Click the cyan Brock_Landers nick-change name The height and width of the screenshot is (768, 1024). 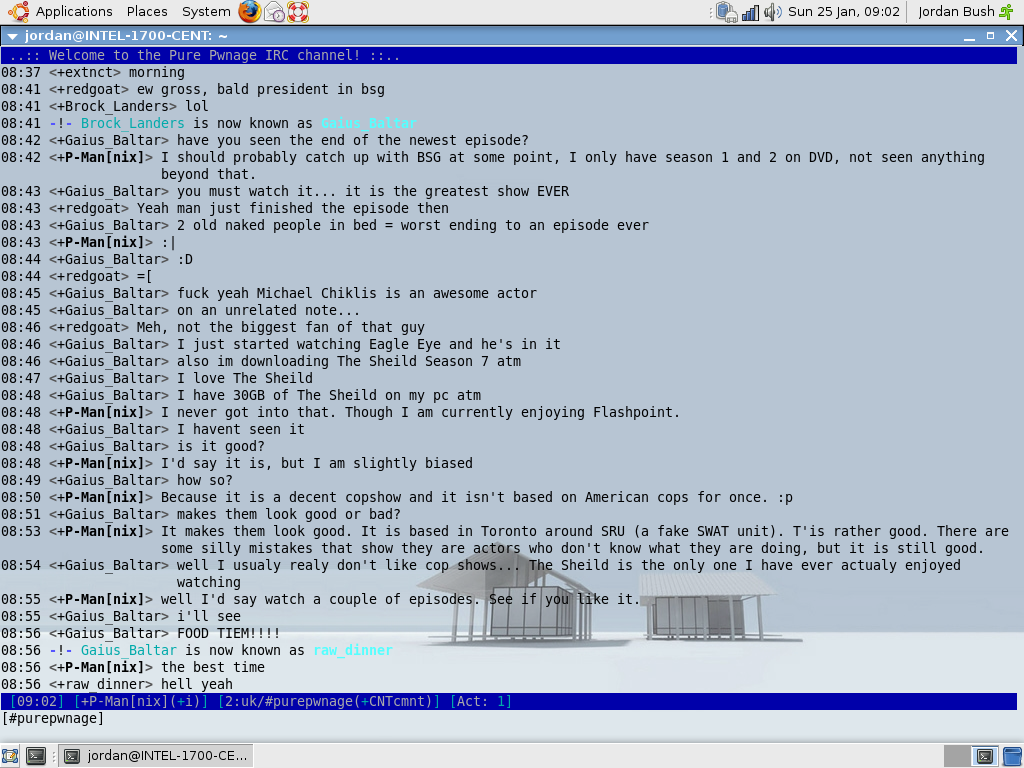[133, 123]
